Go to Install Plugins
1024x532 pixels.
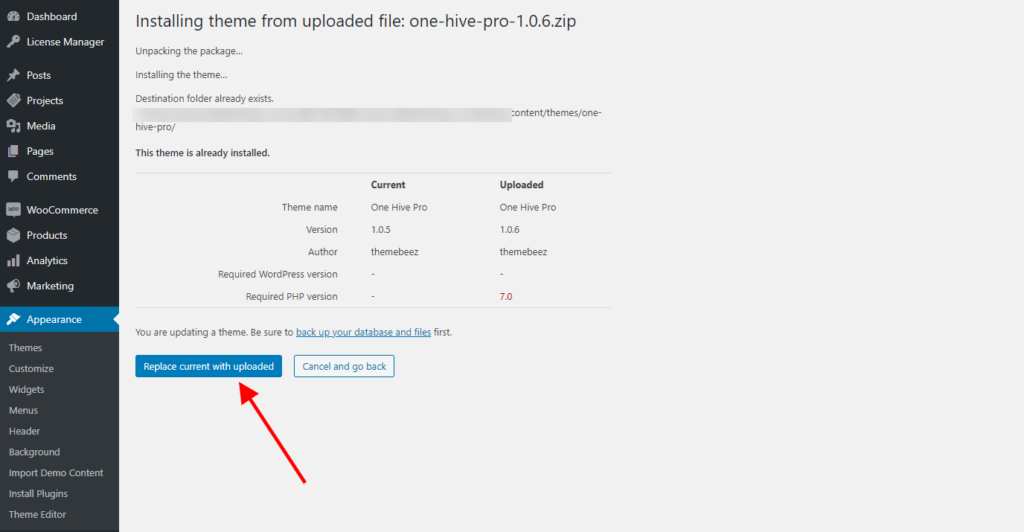38,493
